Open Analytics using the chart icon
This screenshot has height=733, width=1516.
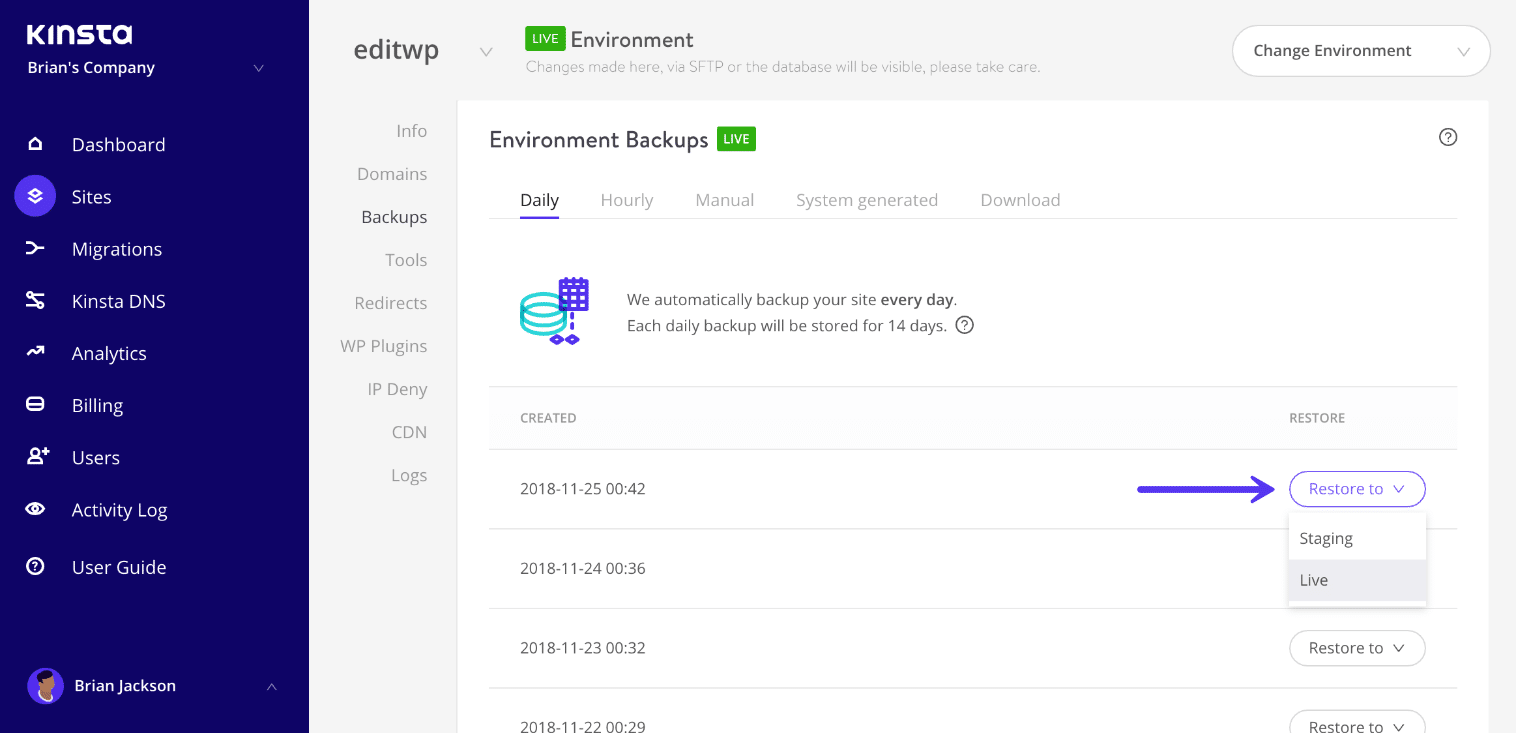tap(35, 352)
